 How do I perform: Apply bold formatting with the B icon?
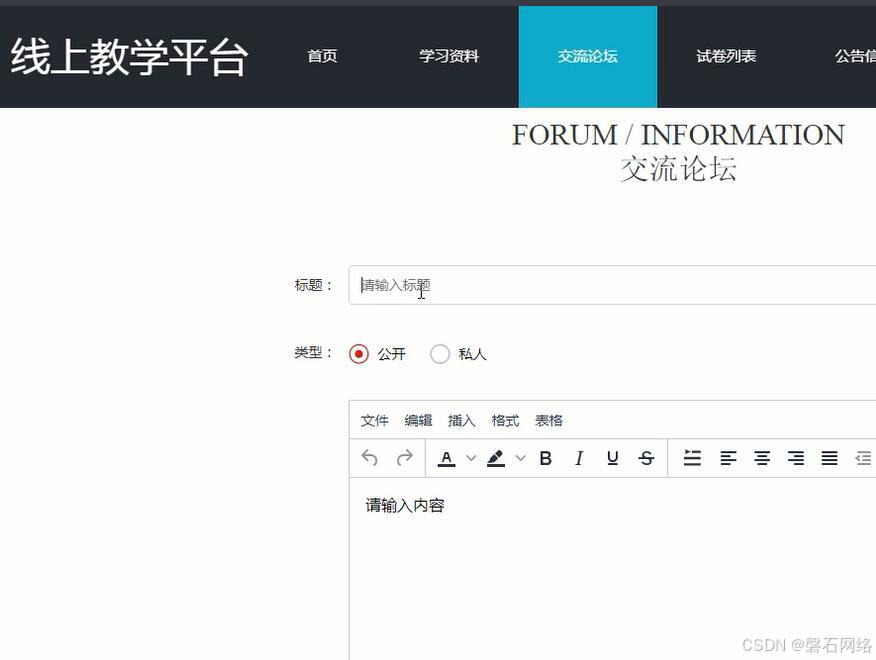pos(545,458)
